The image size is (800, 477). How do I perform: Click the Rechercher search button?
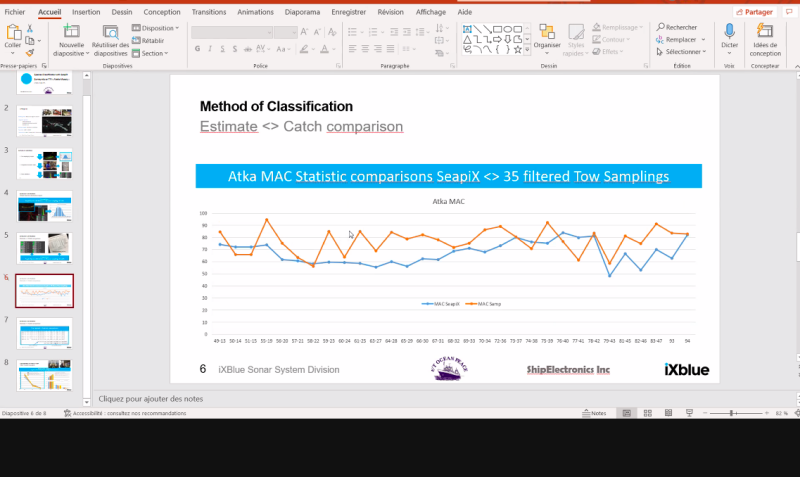tap(677, 27)
